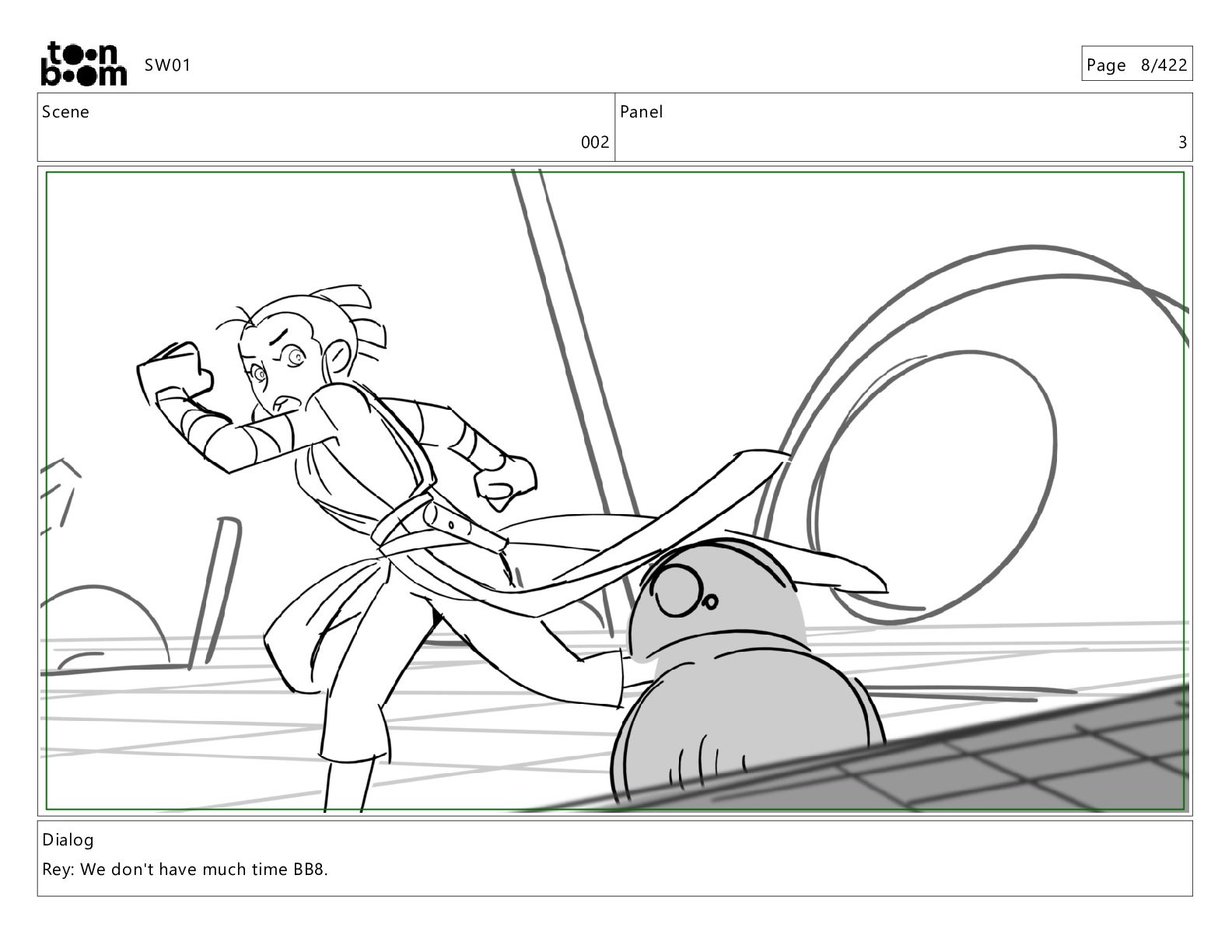Click the Toon Boom logo

point(82,64)
